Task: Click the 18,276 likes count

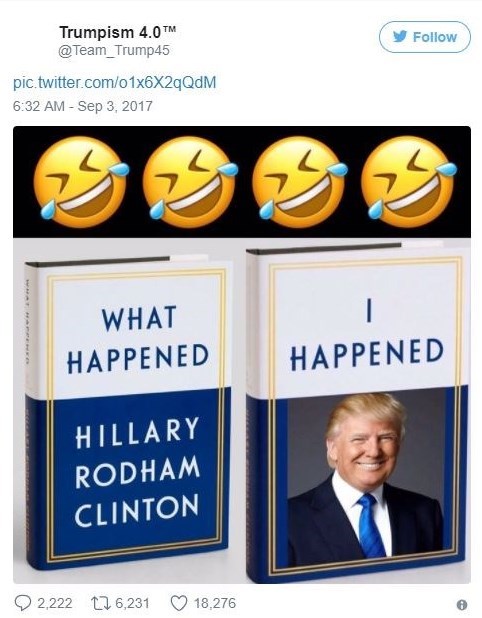Action: [215, 603]
